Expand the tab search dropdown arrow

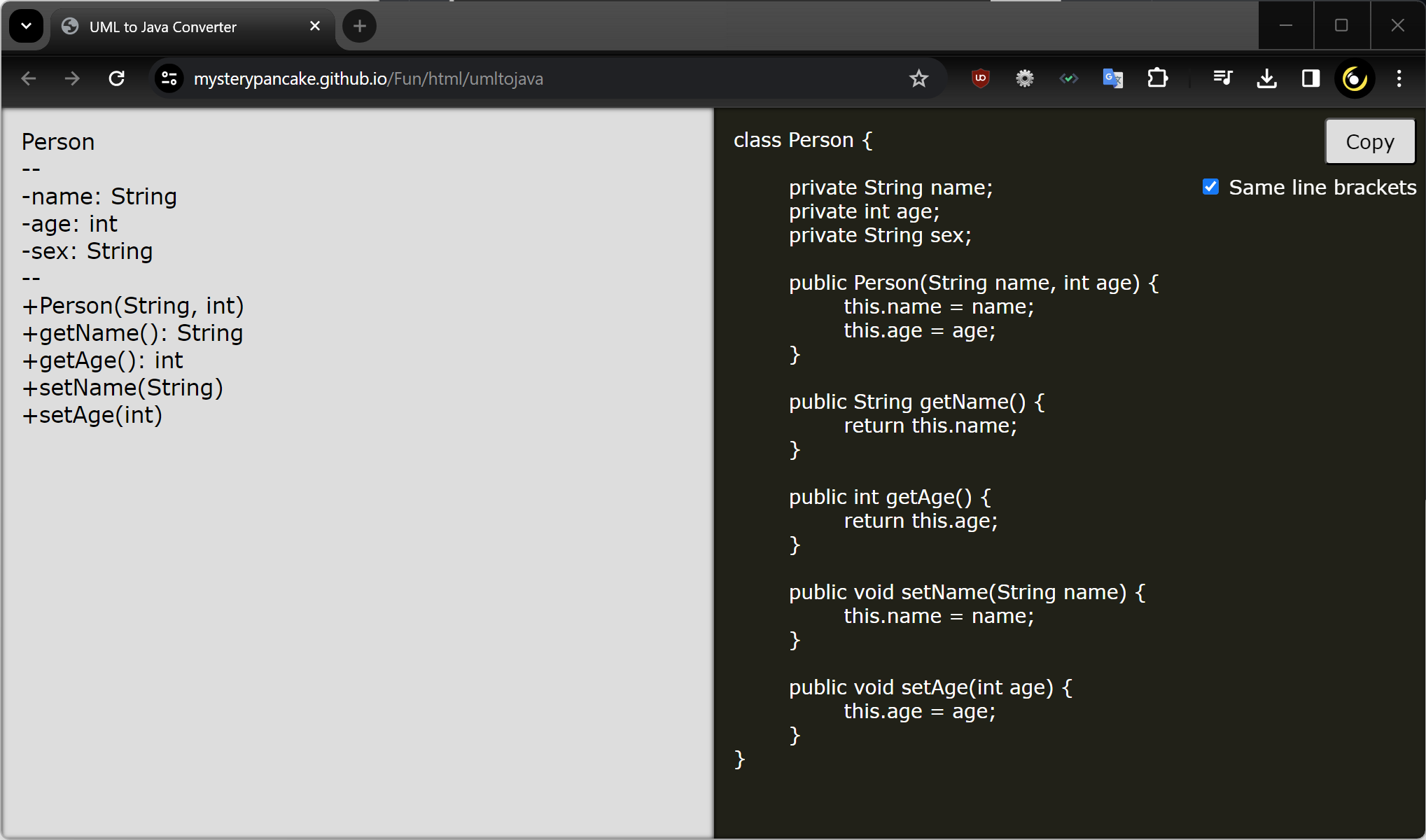pyautogui.click(x=26, y=27)
